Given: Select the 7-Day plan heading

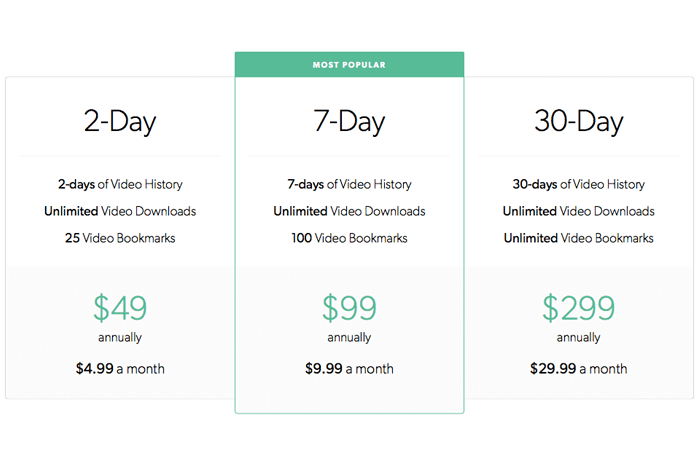Looking at the screenshot, I should (349, 121).
